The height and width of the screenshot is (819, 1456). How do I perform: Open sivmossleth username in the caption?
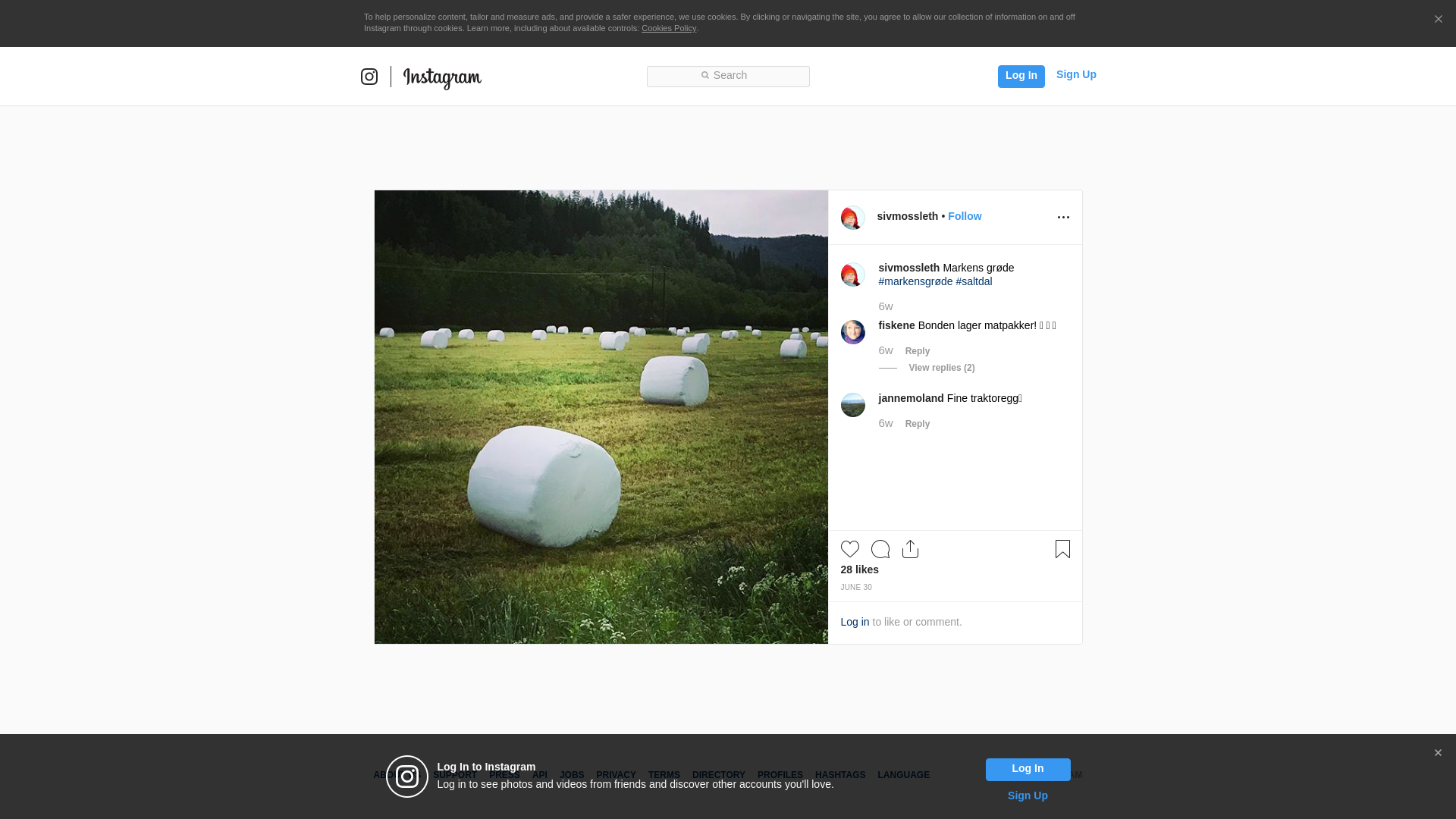(x=909, y=268)
